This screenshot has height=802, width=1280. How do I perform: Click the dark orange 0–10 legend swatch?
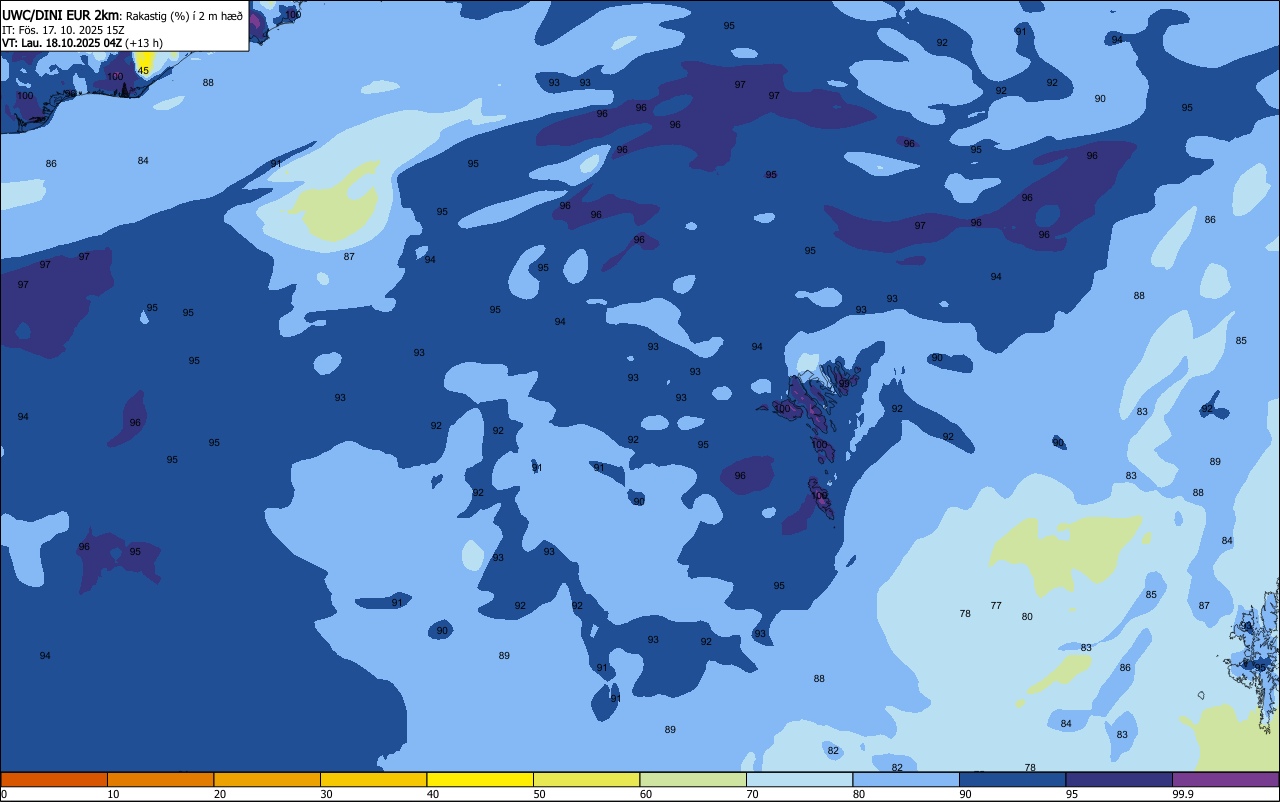point(54,779)
